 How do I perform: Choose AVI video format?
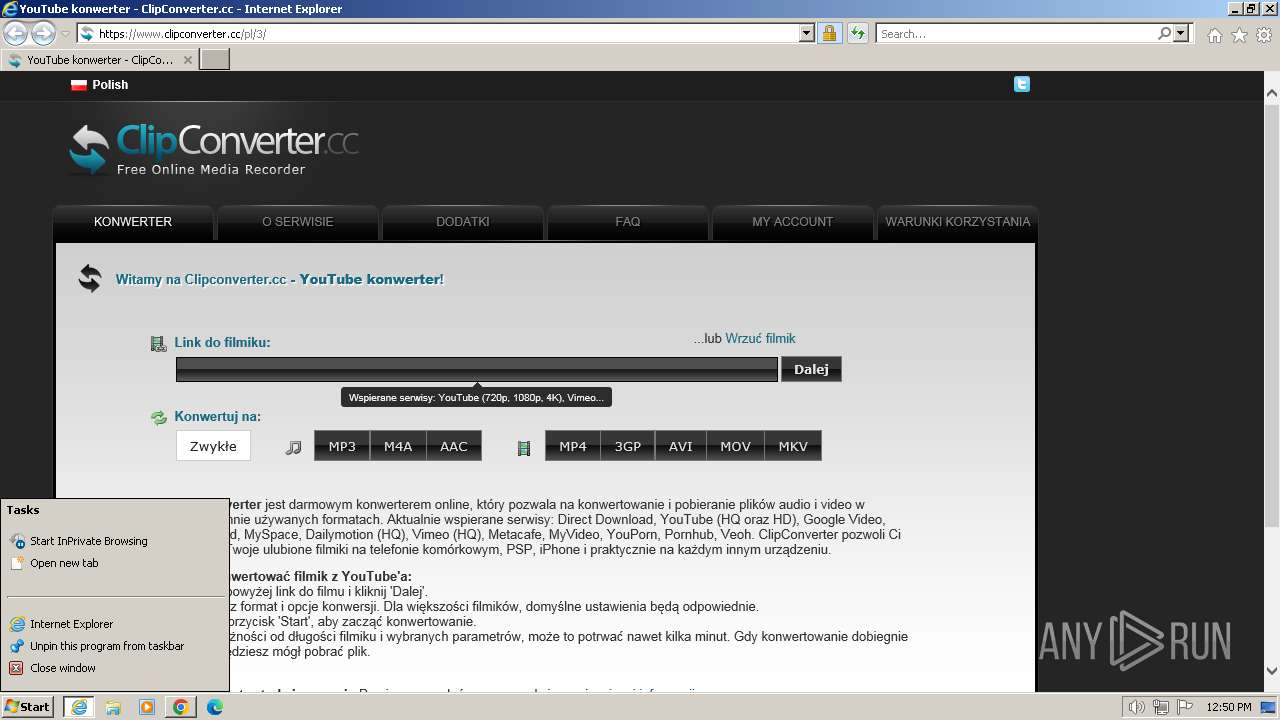click(681, 446)
